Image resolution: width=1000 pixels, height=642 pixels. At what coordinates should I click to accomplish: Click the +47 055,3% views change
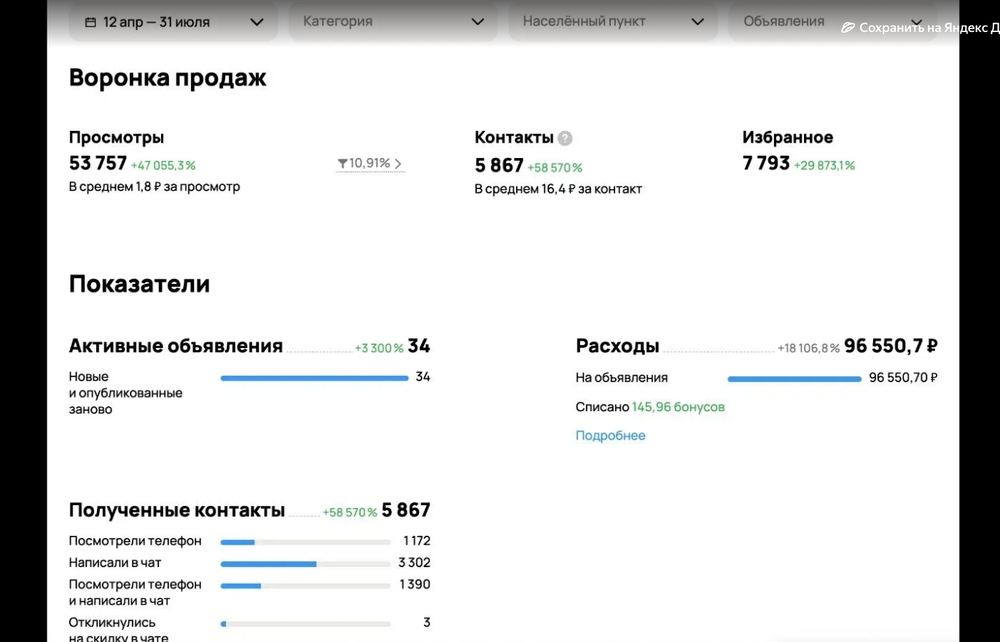click(x=163, y=166)
